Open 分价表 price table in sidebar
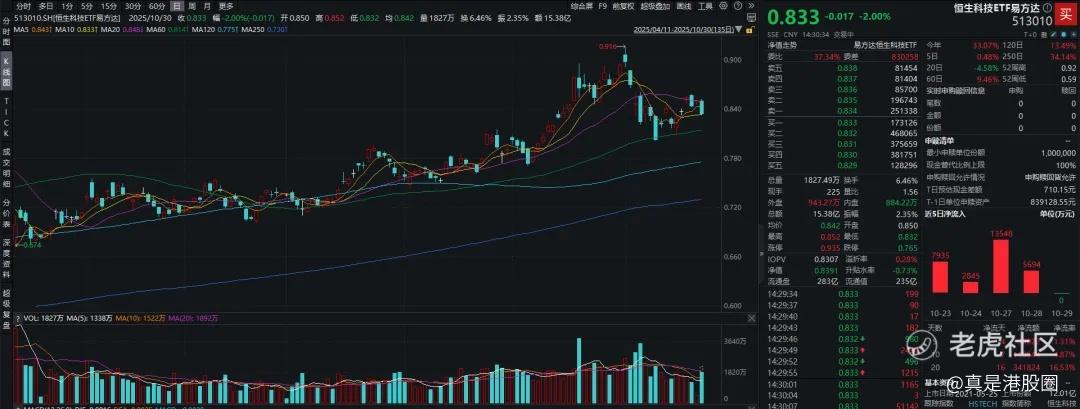 pyautogui.click(x=6, y=213)
